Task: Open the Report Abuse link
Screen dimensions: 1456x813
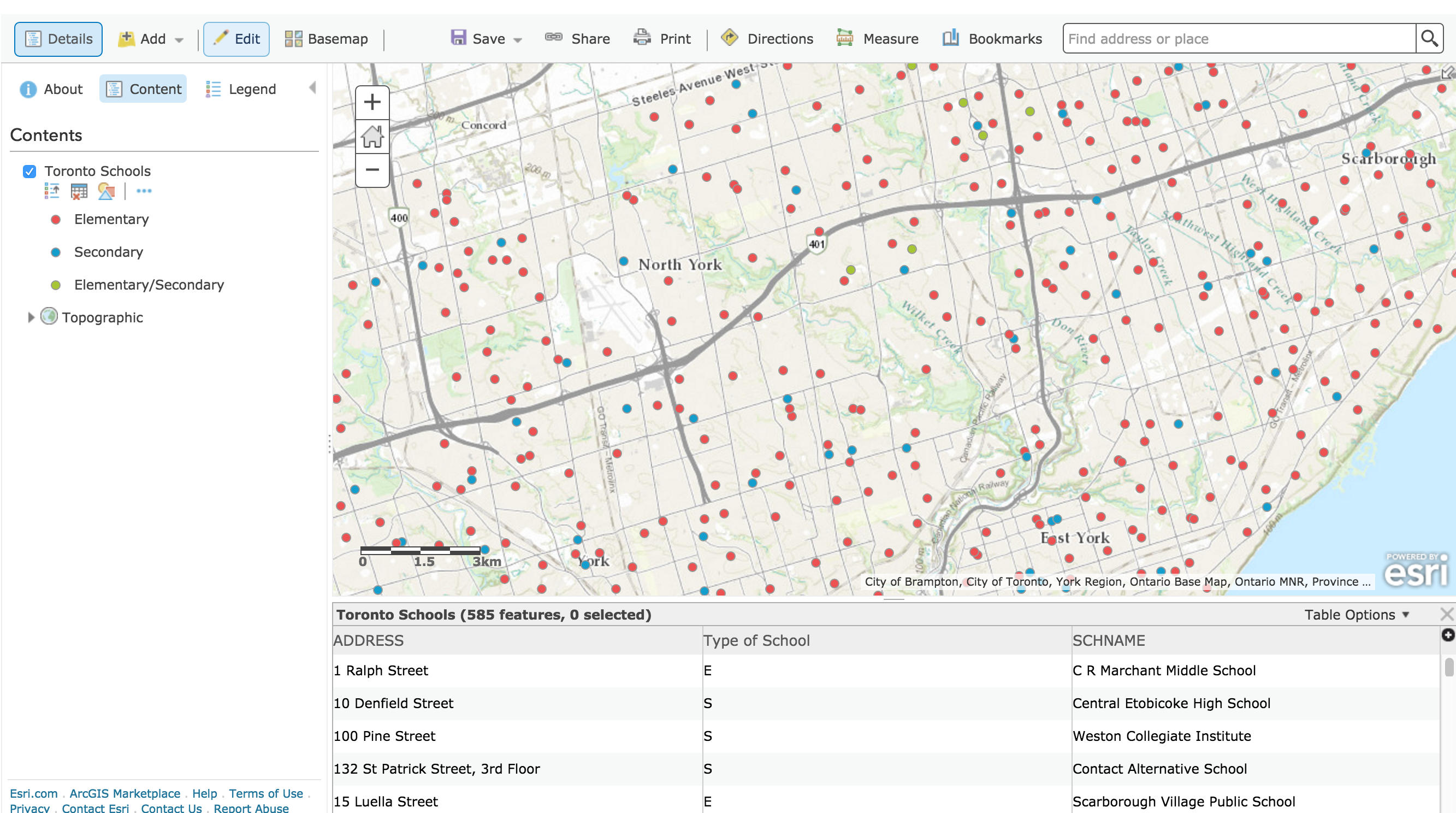Action: tap(251, 808)
